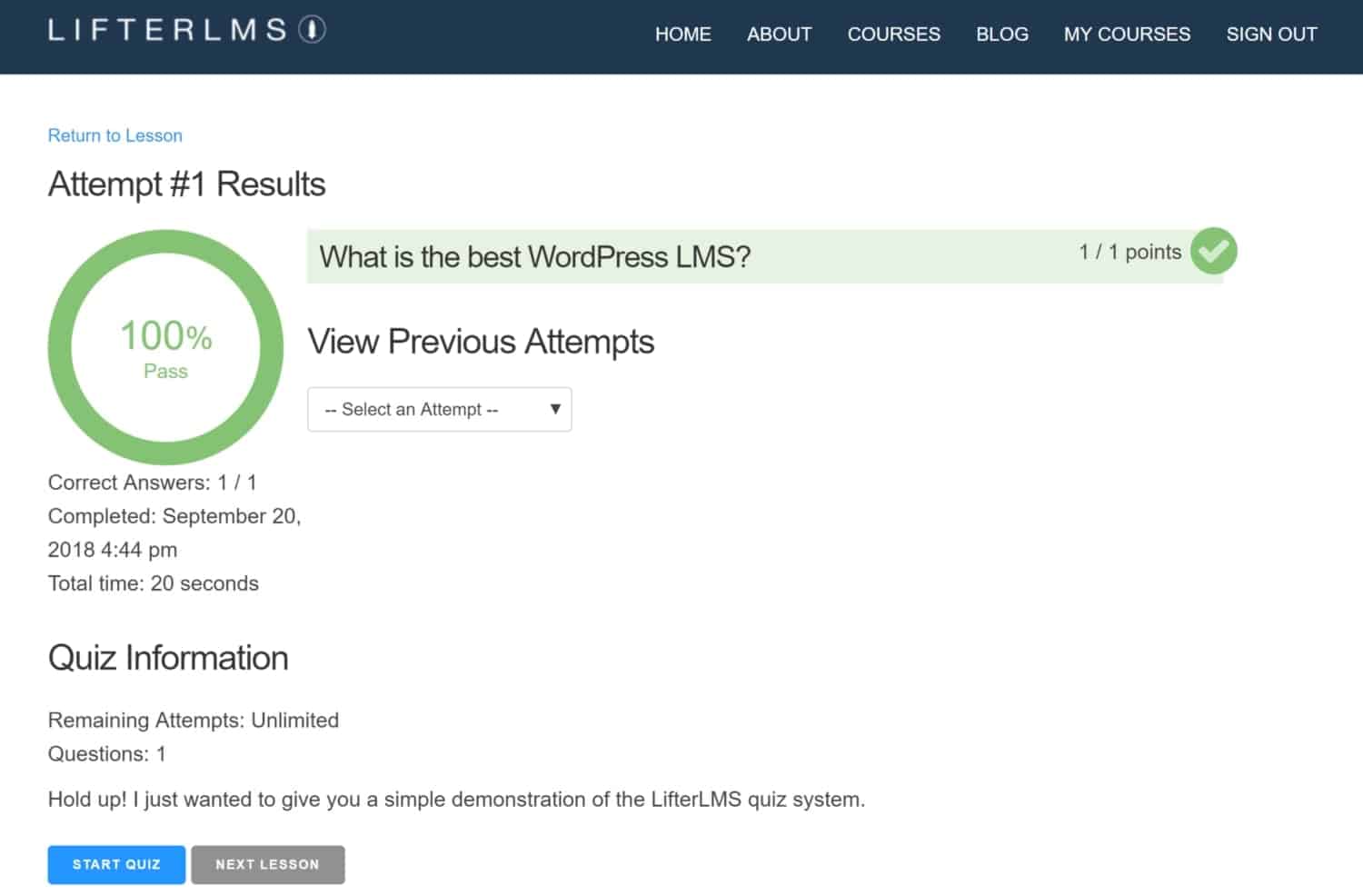This screenshot has width=1363, height=896.
Task: Go to the About page
Action: pyautogui.click(x=779, y=35)
